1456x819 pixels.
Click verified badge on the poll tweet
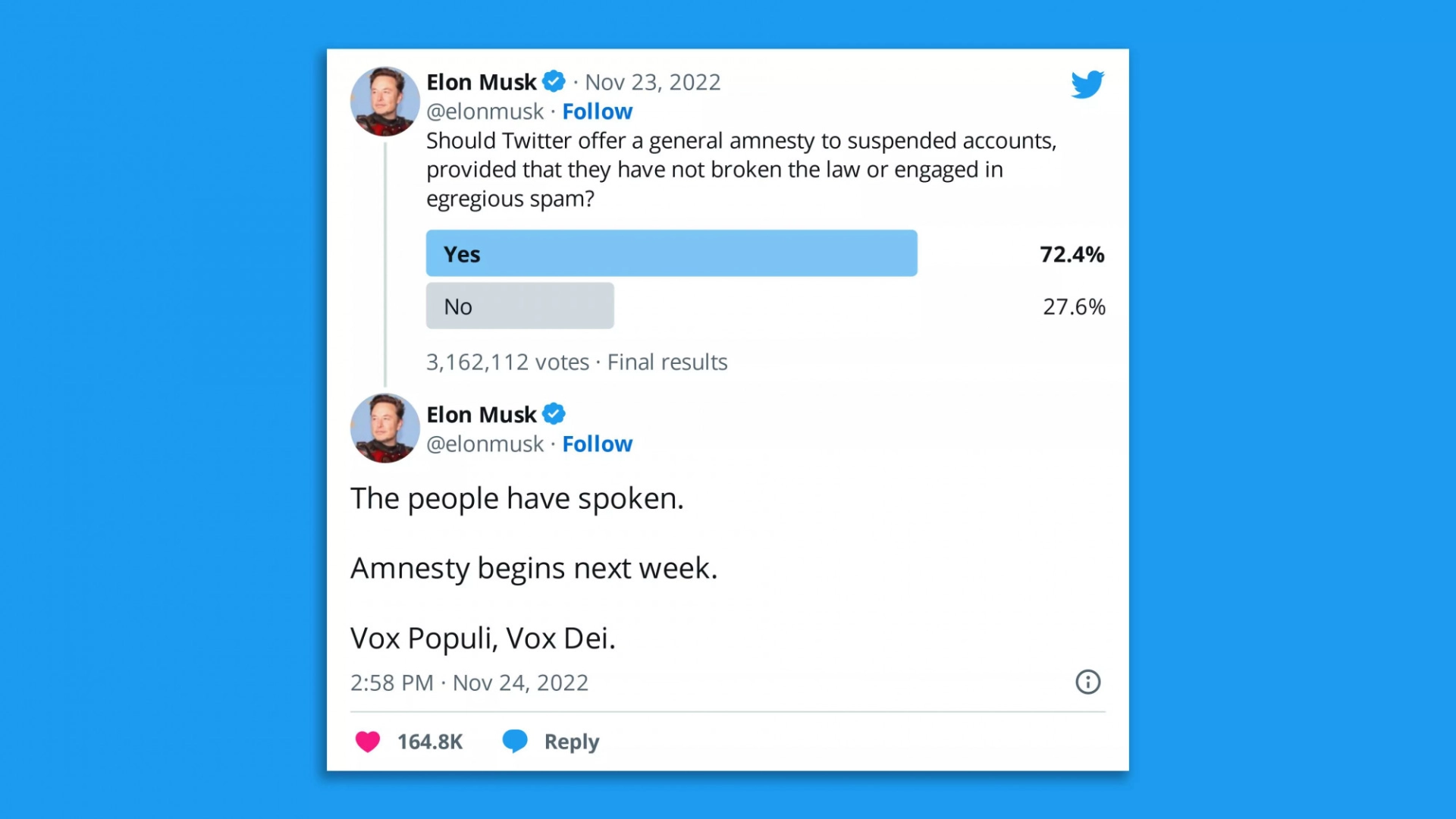554,81
